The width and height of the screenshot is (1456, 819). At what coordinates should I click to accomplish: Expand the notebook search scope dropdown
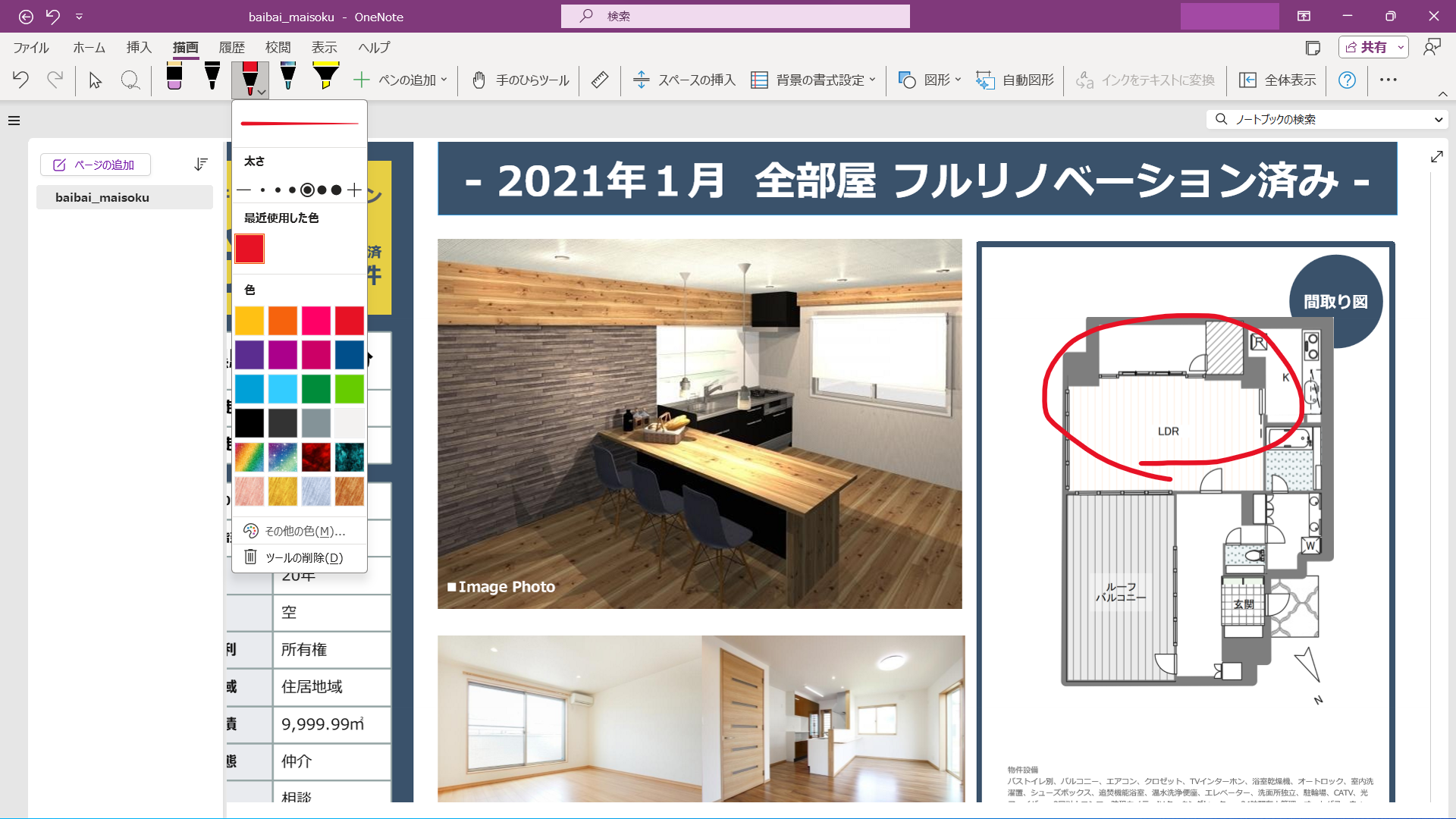1439,119
